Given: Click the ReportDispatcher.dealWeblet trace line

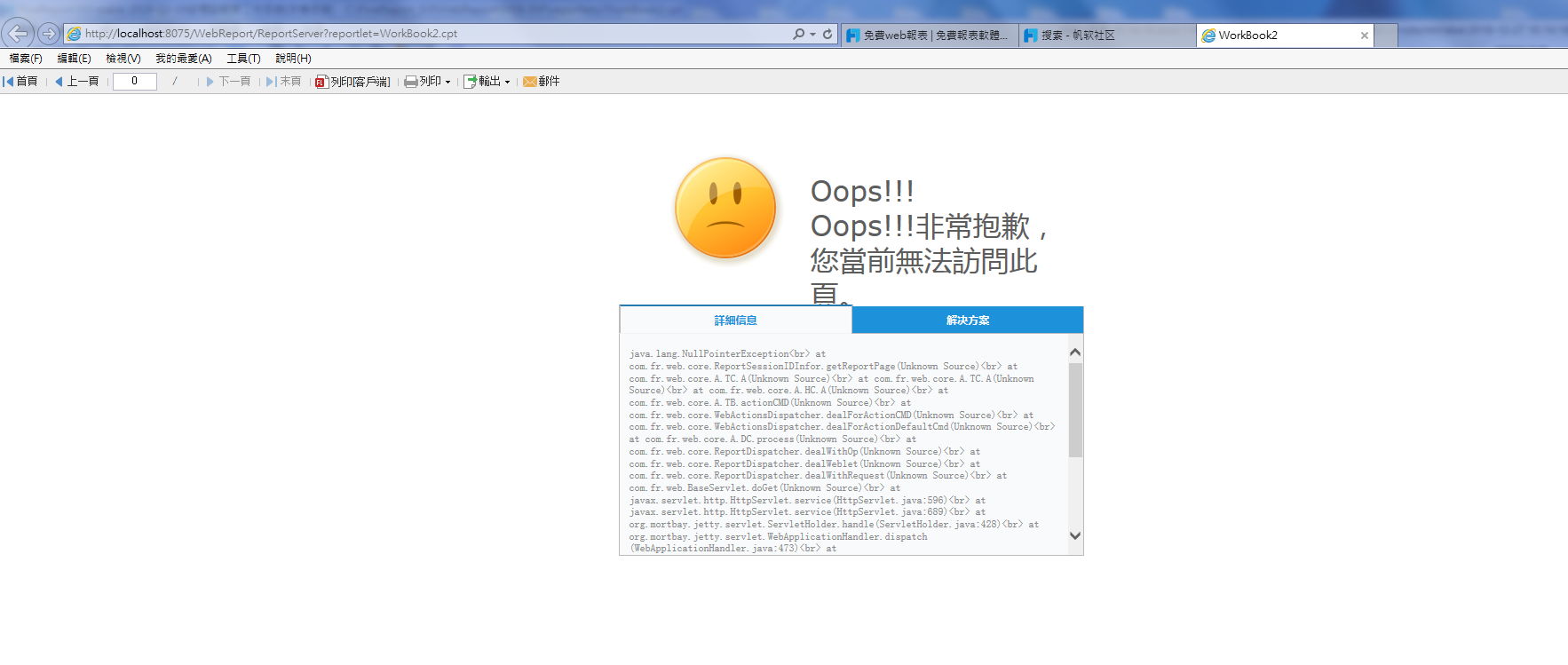Looking at the screenshot, I should pyautogui.click(x=804, y=463).
